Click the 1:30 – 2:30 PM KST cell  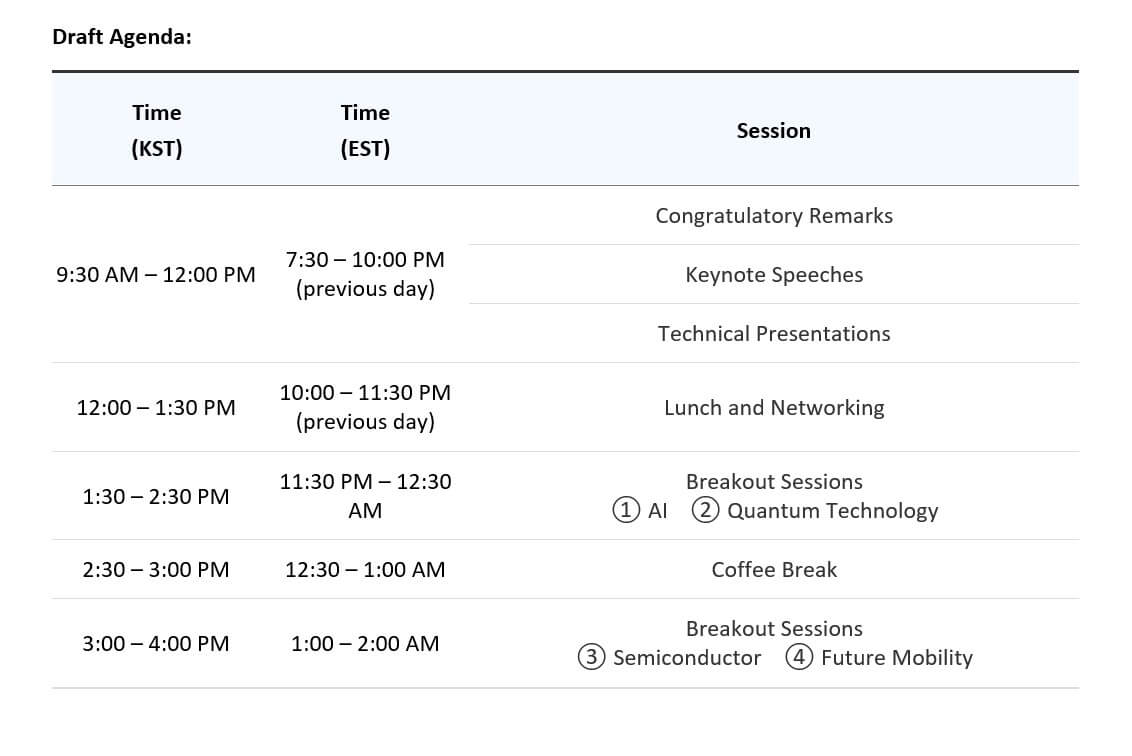(x=157, y=497)
